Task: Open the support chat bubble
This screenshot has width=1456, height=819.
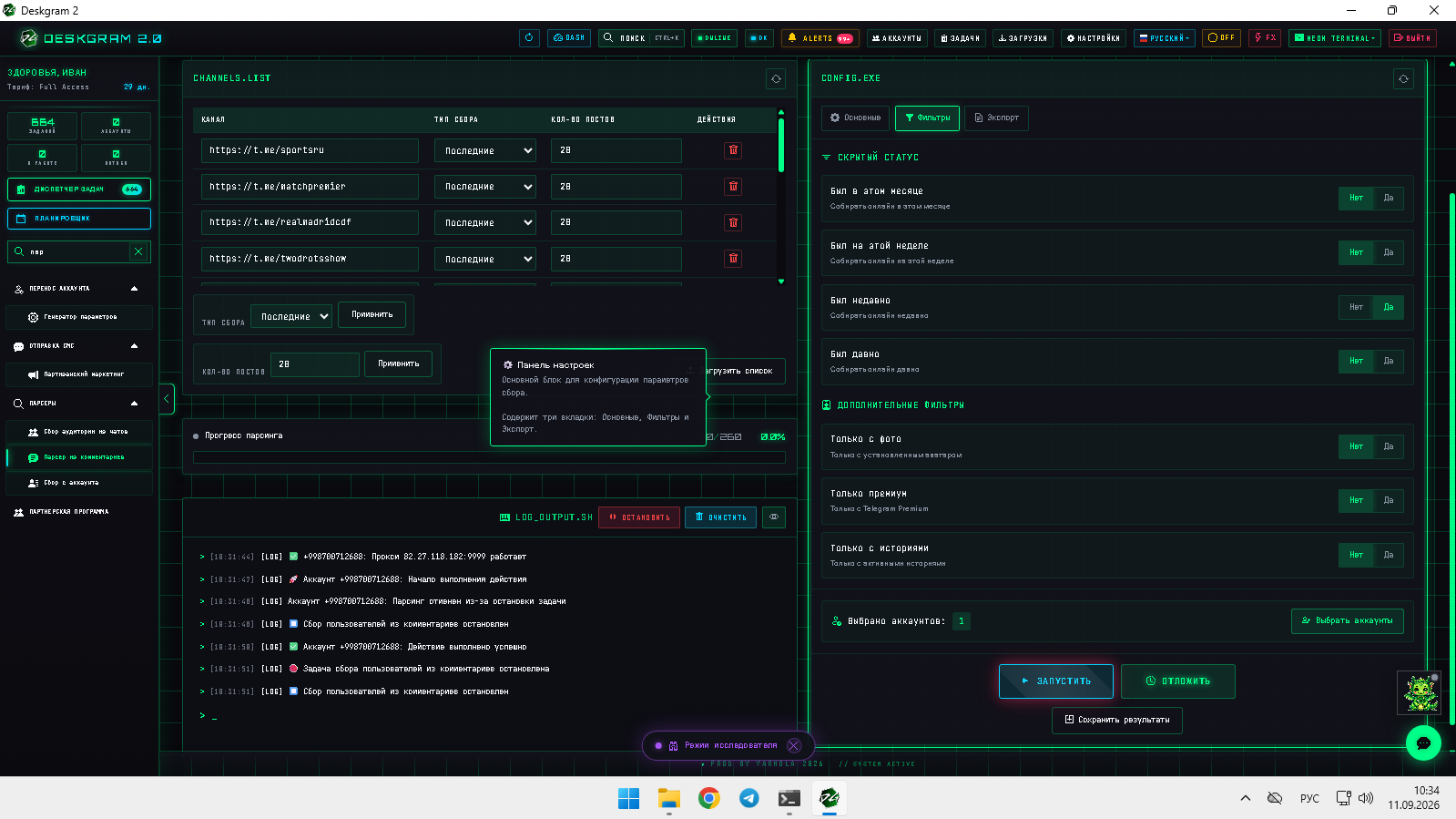Action: click(x=1423, y=743)
